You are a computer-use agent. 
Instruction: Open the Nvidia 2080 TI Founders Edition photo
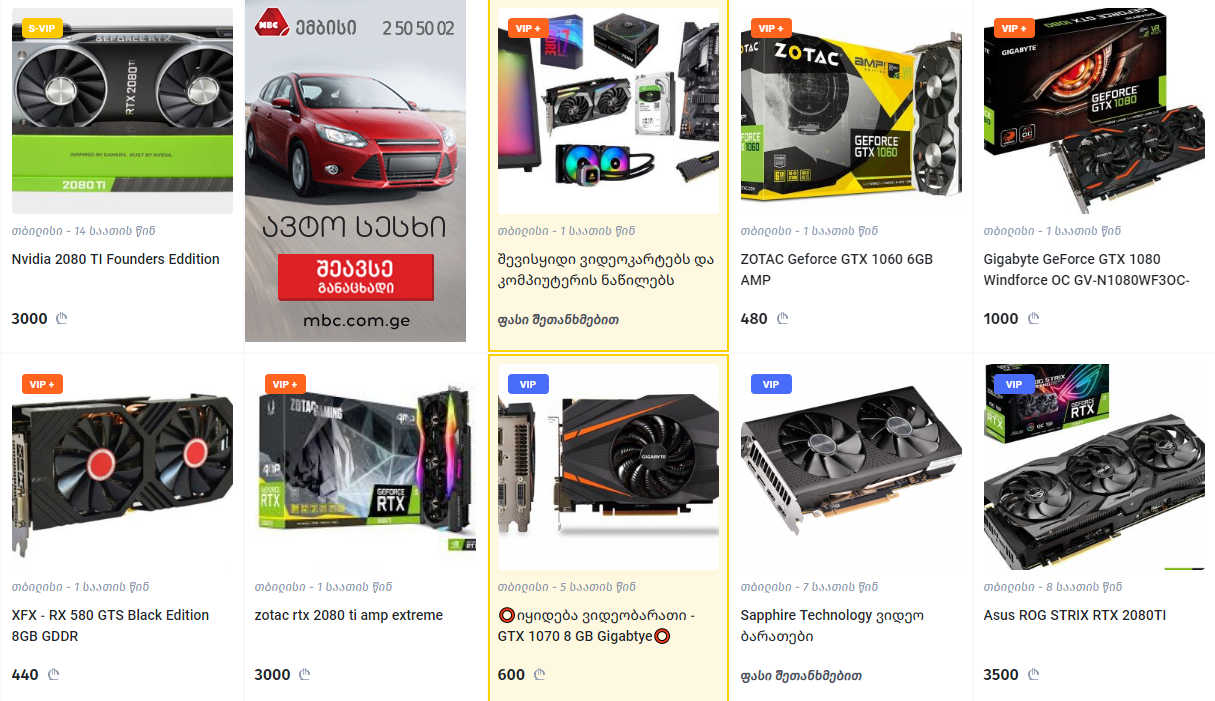pos(122,111)
